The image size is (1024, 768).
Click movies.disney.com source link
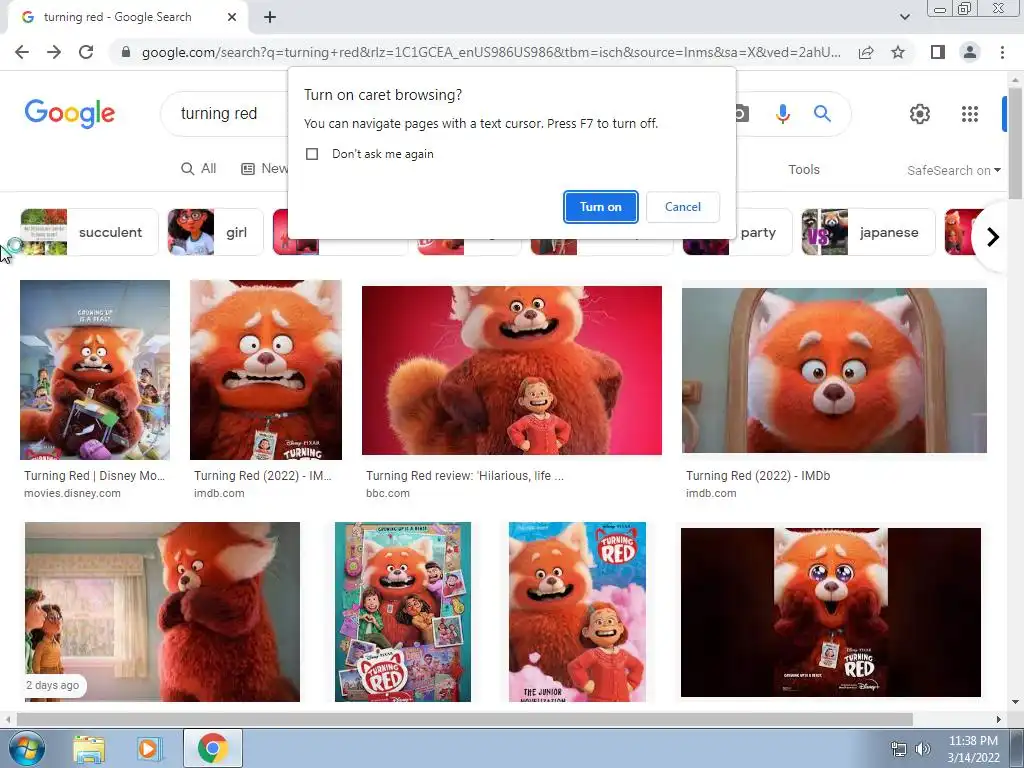[72, 494]
